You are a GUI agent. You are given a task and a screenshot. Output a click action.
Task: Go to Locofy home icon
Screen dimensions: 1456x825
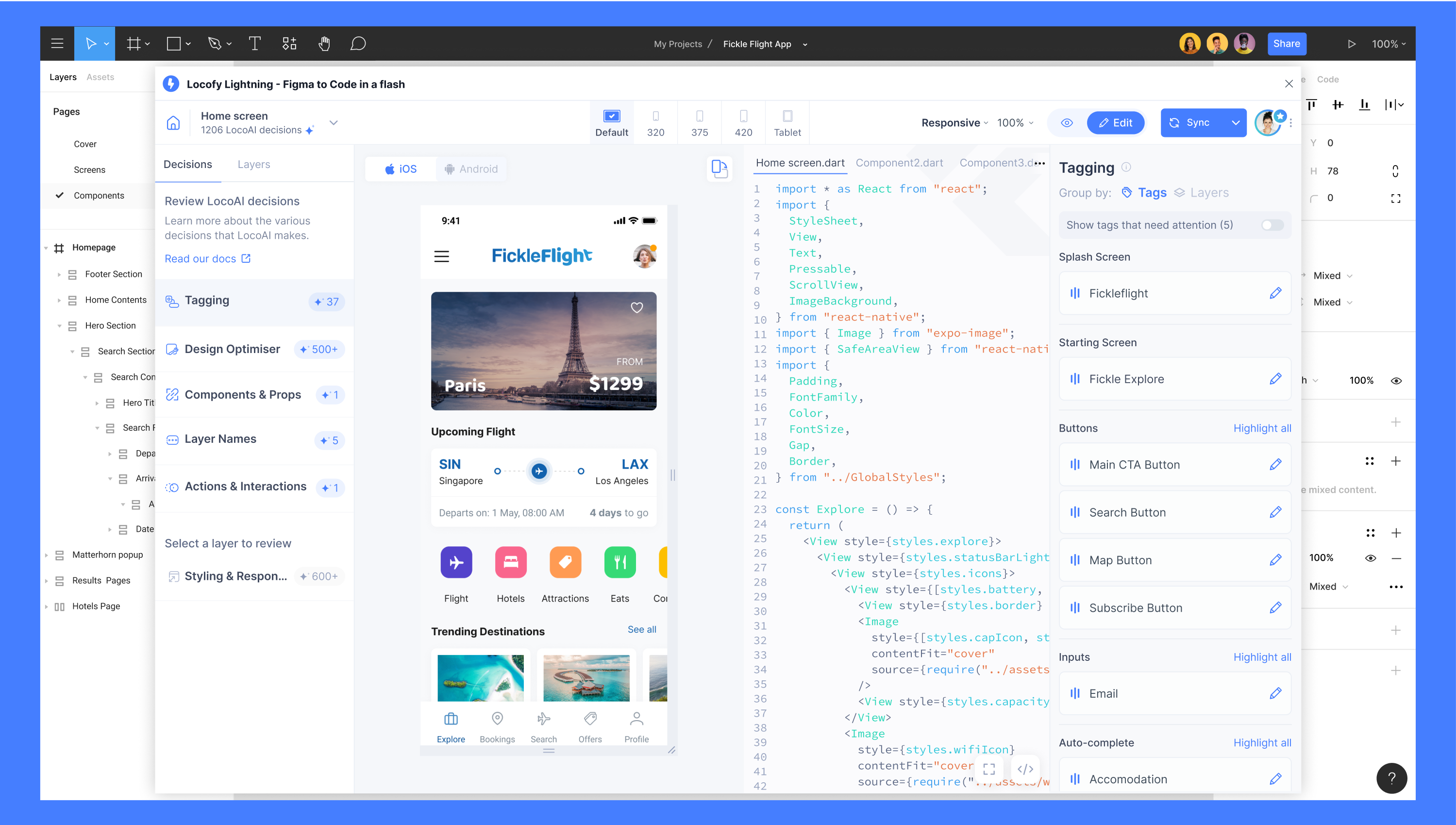[173, 122]
